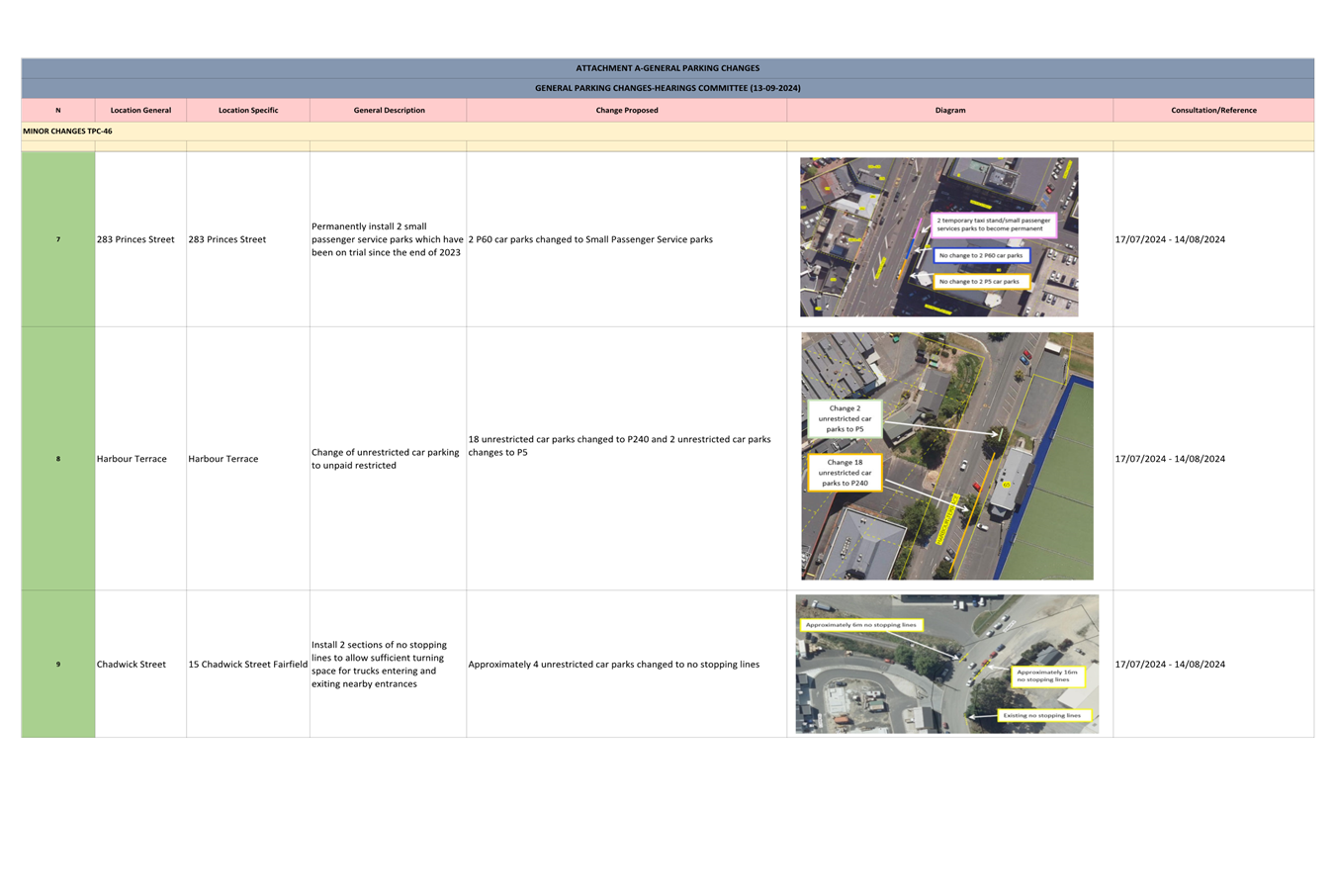Click the 'Location Specific' column header
Viewport: 1336px width, 896px height.
(x=248, y=110)
